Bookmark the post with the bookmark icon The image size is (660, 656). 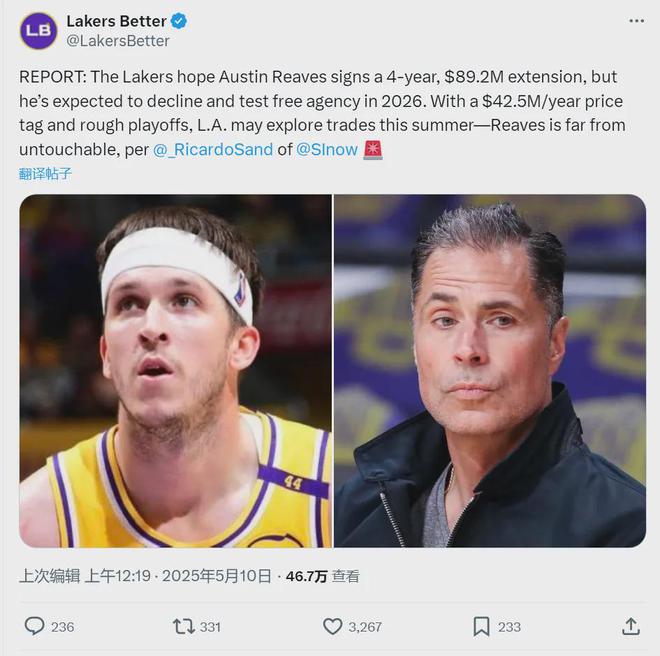pyautogui.click(x=481, y=626)
